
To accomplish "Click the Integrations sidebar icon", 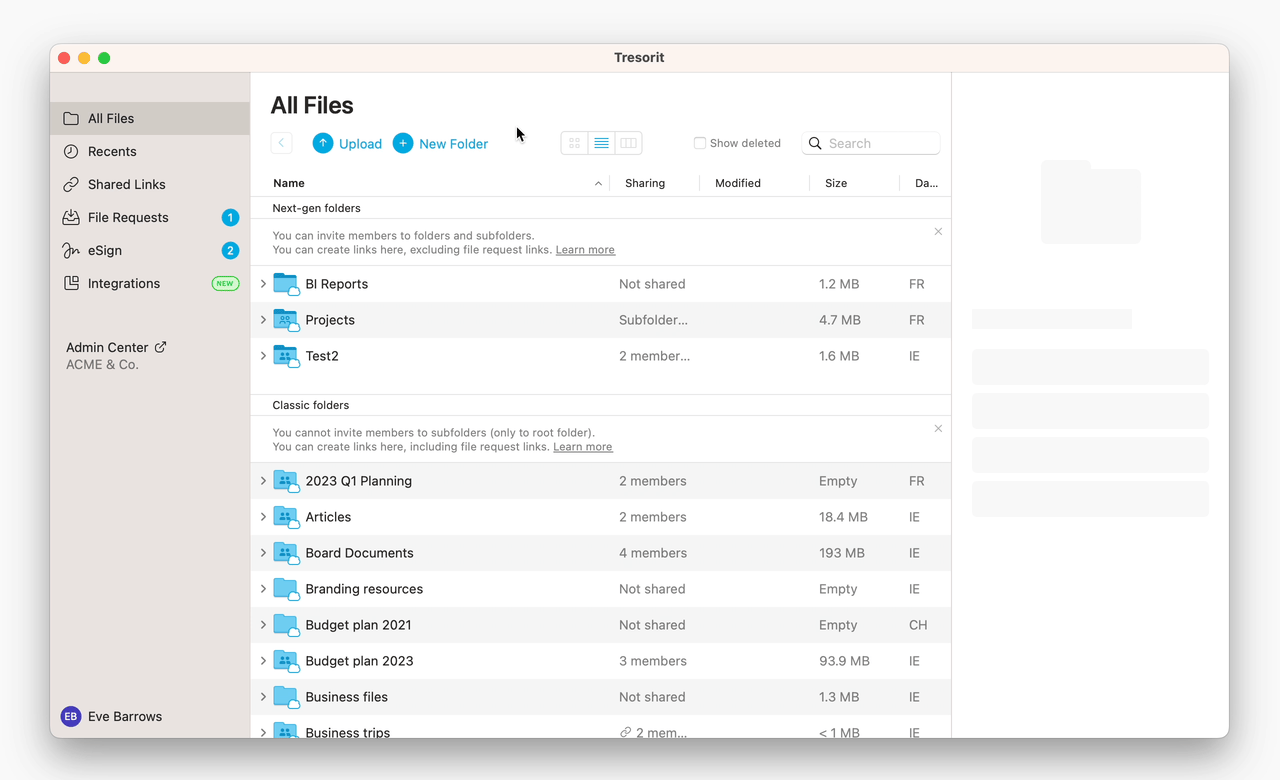I will pos(71,283).
